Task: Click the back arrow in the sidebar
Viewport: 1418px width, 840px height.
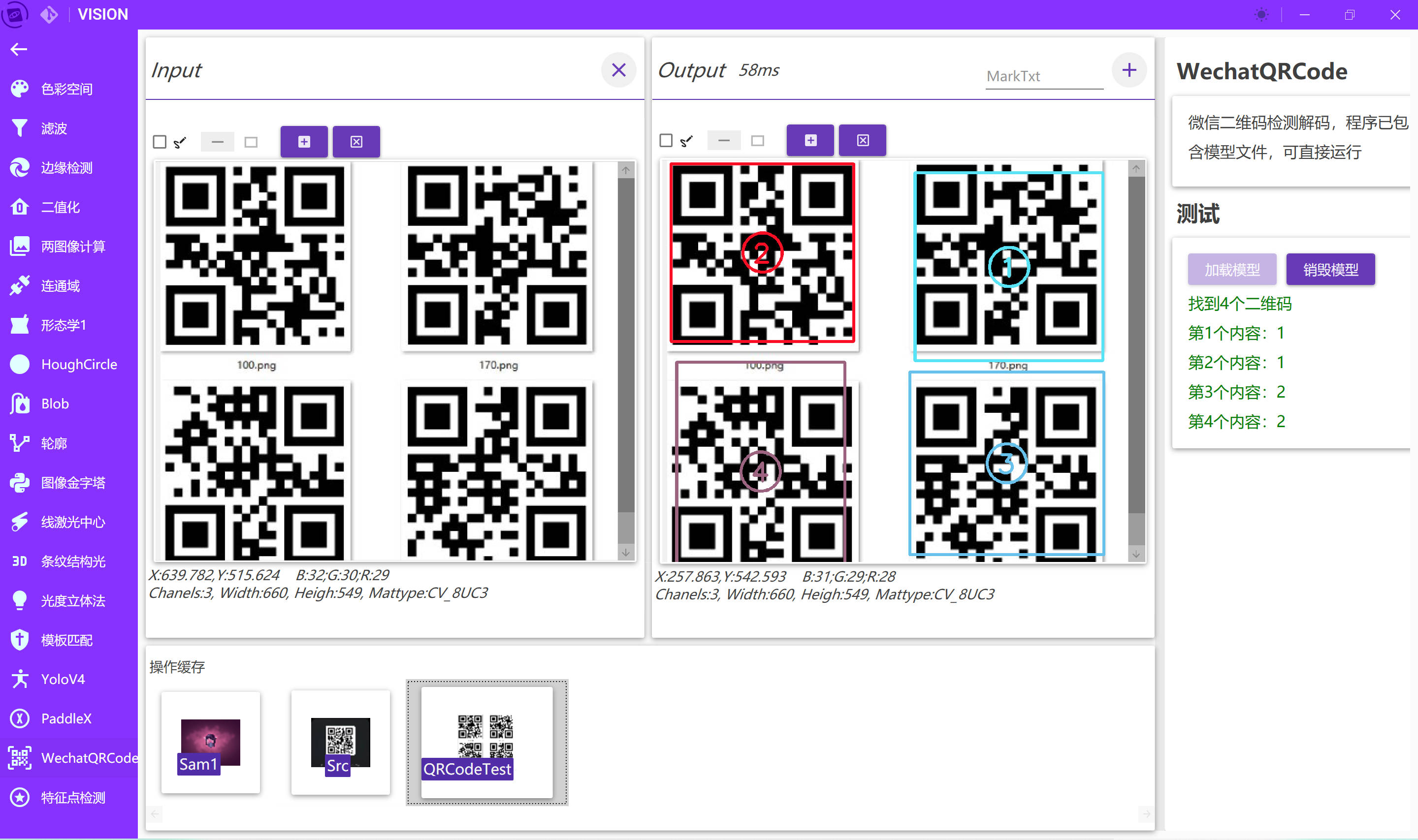Action: [x=19, y=50]
